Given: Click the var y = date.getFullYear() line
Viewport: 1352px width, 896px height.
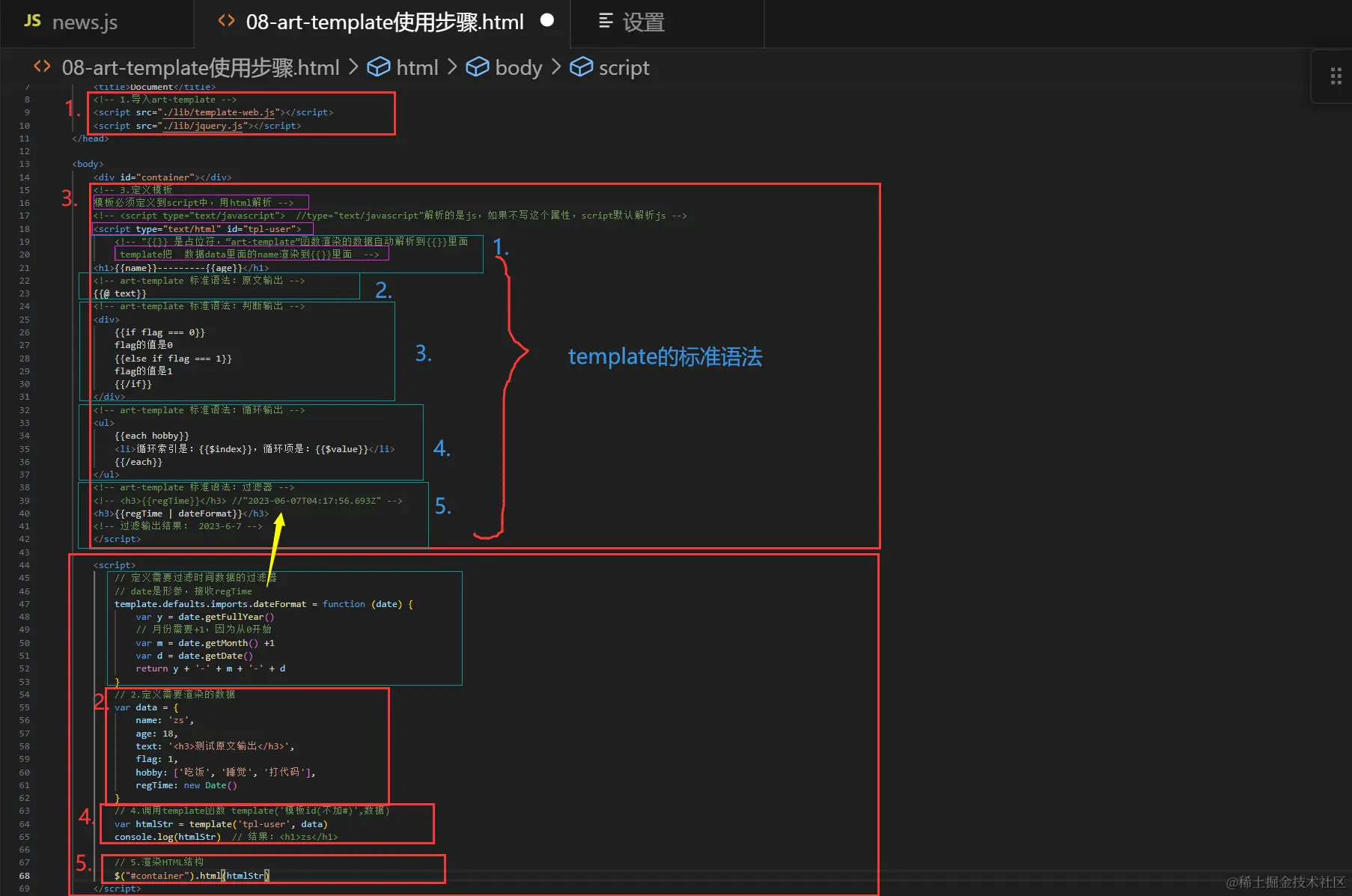Looking at the screenshot, I should pos(205,617).
